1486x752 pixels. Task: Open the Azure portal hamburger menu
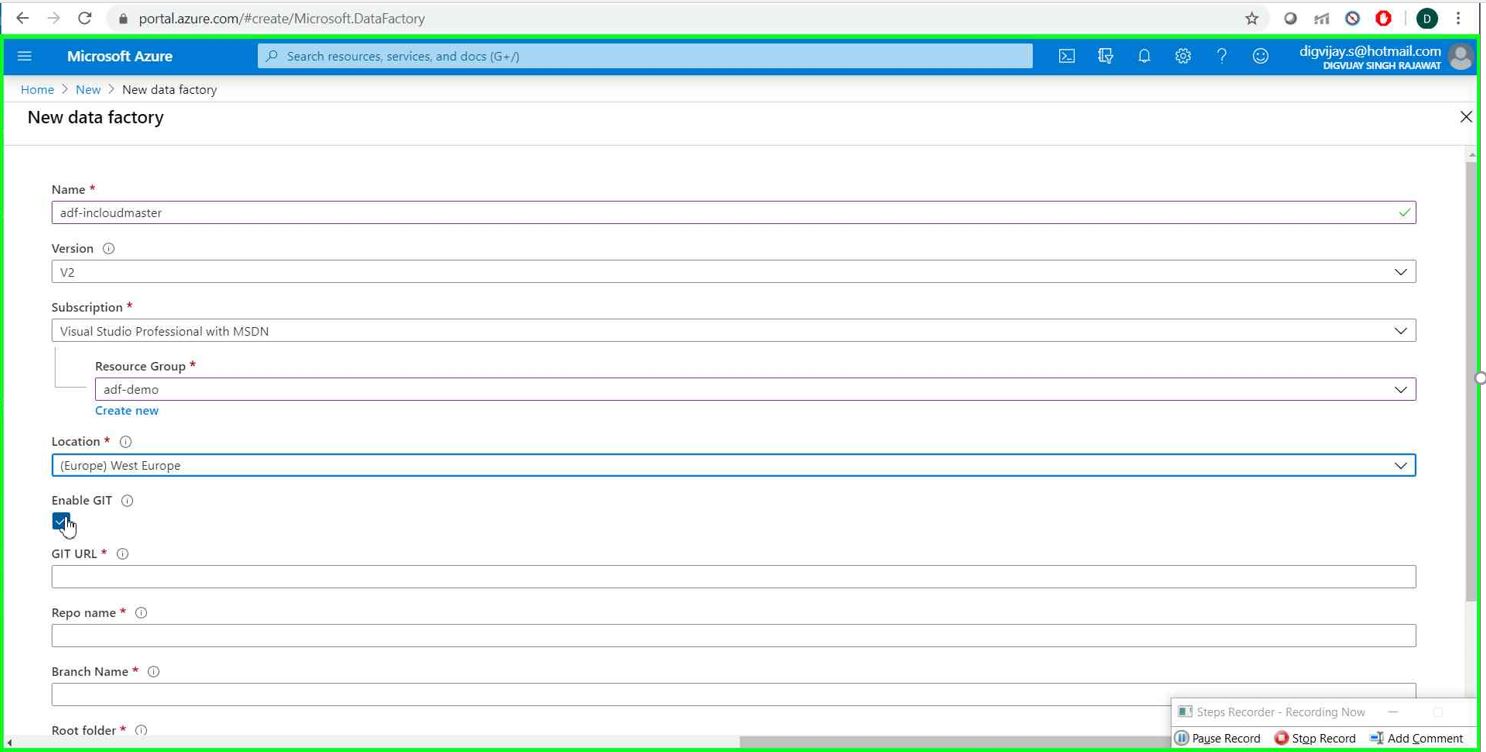[25, 56]
